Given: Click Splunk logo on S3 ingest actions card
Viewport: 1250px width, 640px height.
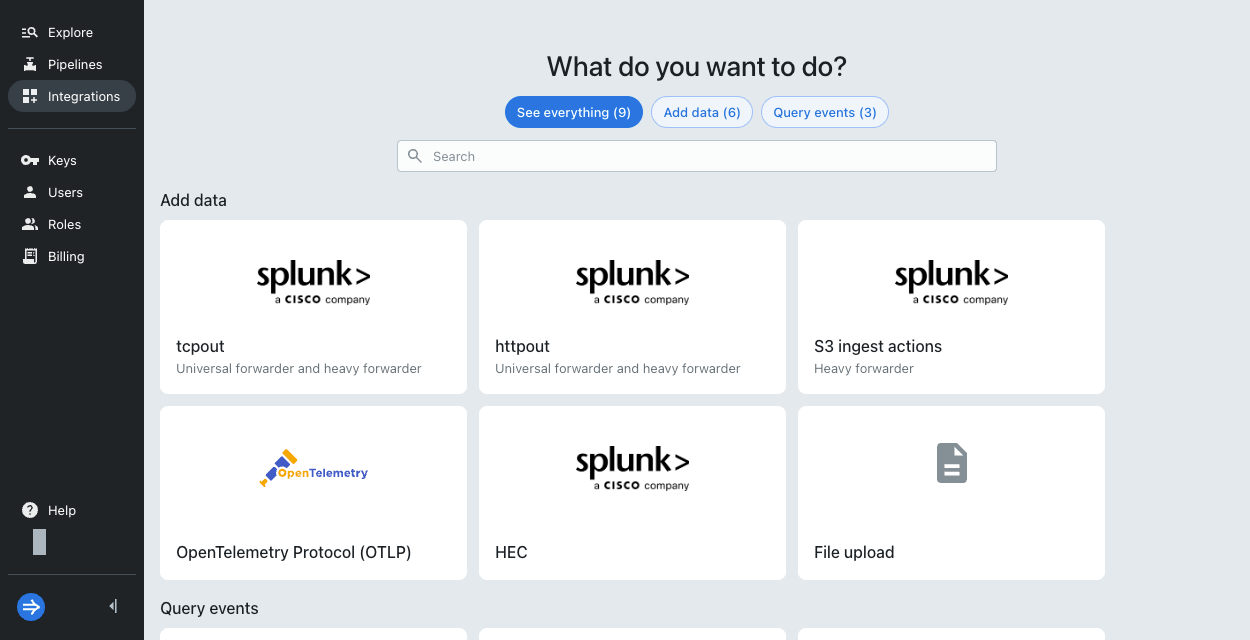Looking at the screenshot, I should tap(951, 282).
